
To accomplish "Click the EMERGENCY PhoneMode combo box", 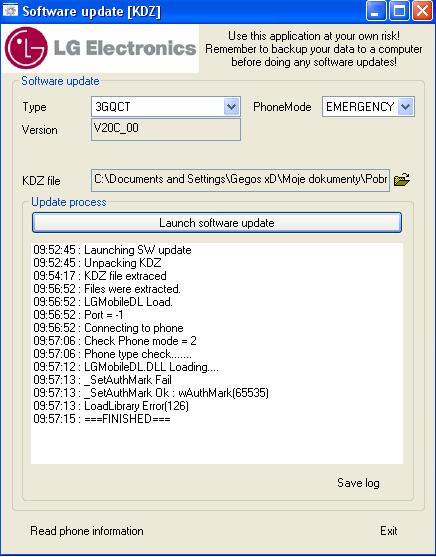I will coord(368,107).
